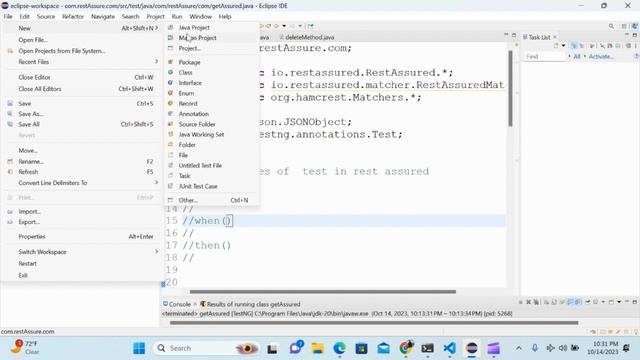The width and height of the screenshot is (640, 360).
Task: Create a new Class
Action: click(x=185, y=72)
